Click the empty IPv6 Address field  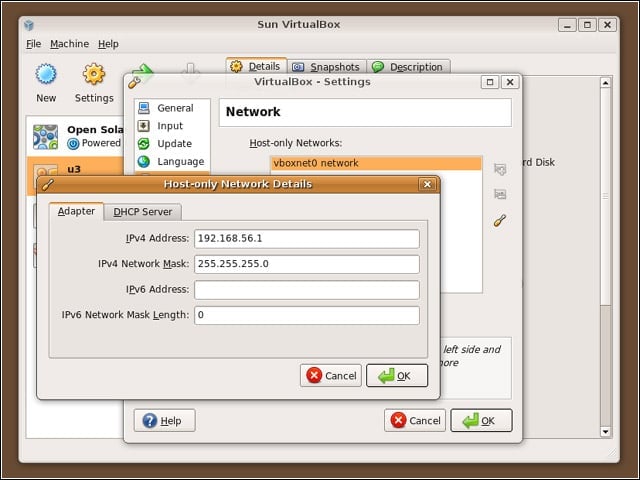[x=307, y=290]
